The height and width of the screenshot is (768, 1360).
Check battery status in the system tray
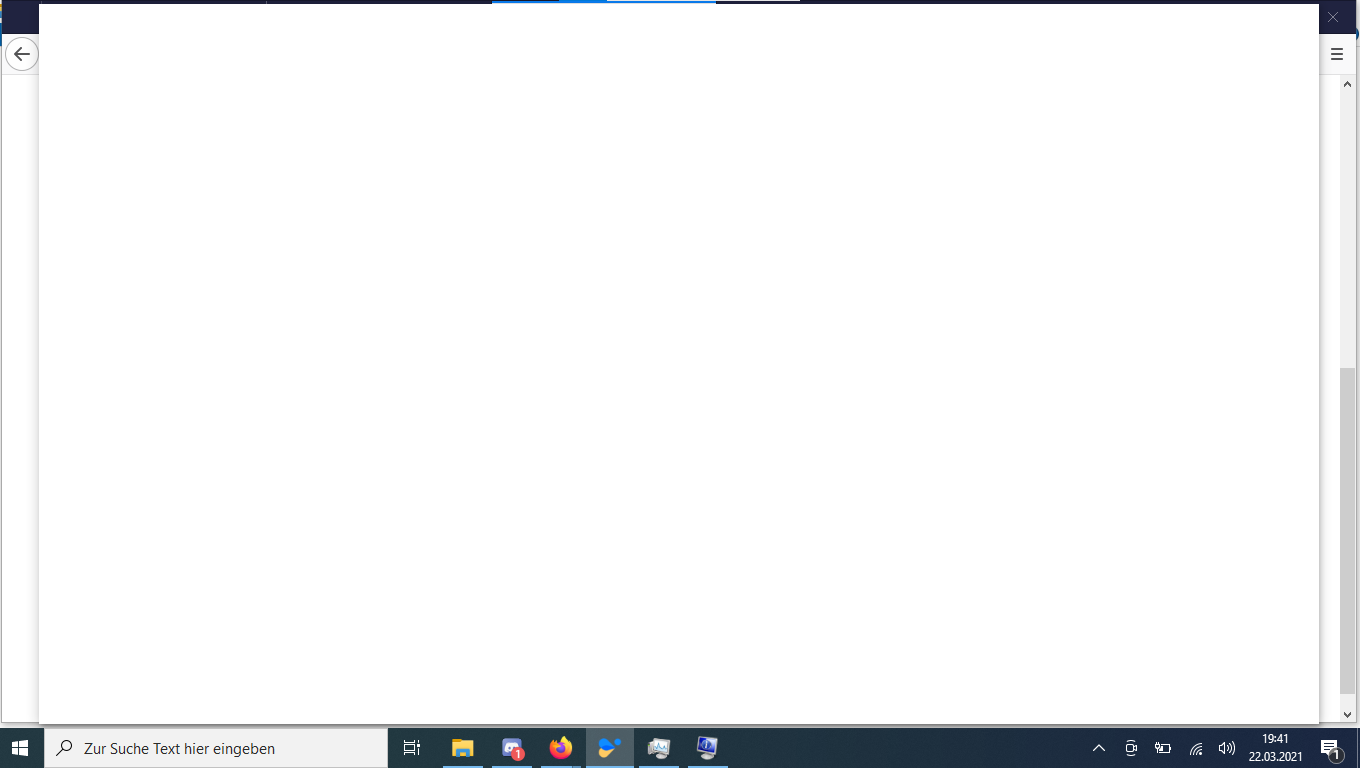[1163, 747]
